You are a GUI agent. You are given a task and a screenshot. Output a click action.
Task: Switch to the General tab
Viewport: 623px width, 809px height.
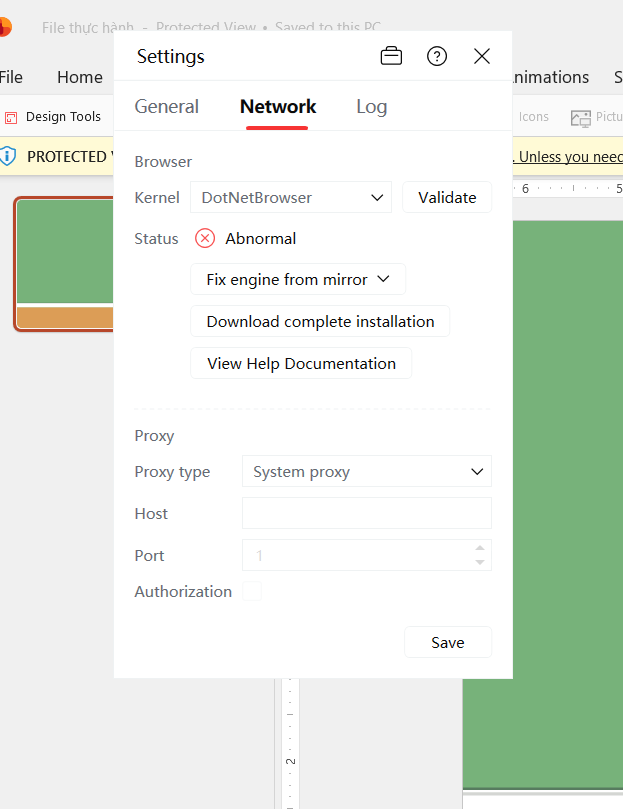(x=166, y=106)
